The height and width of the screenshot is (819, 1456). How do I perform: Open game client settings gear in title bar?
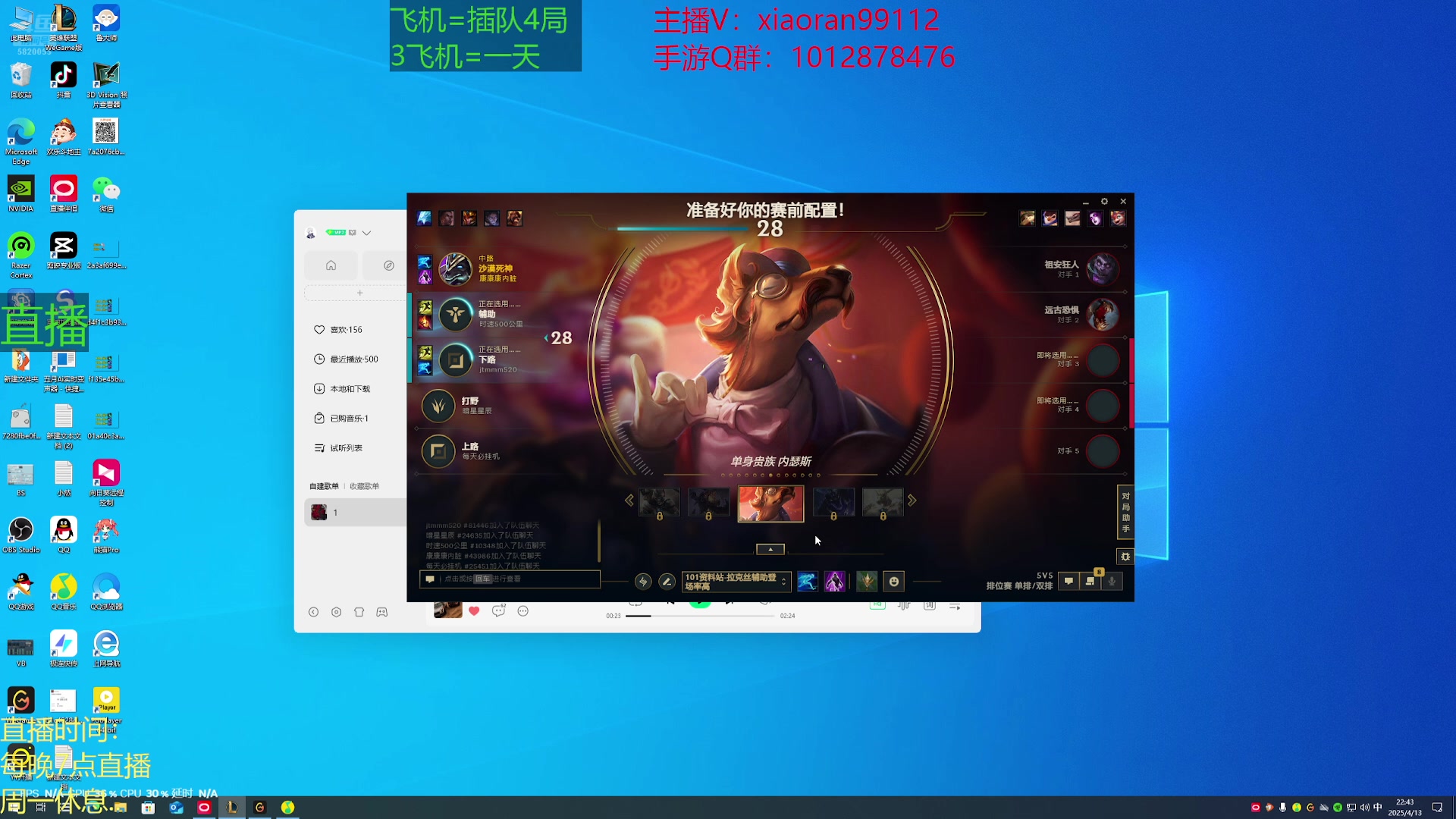(x=1104, y=202)
